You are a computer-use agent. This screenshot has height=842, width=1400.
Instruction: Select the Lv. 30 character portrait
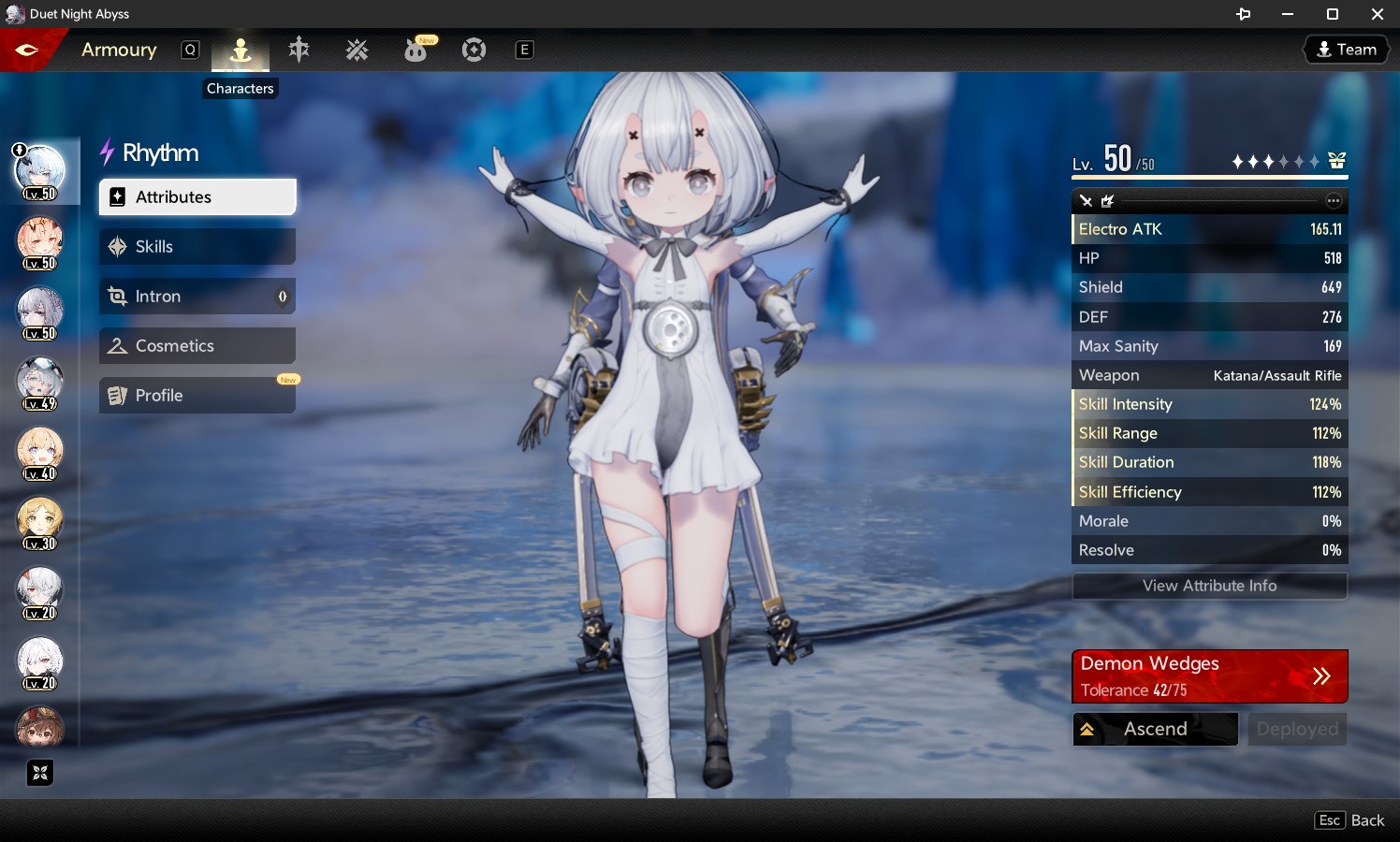pos(40,523)
